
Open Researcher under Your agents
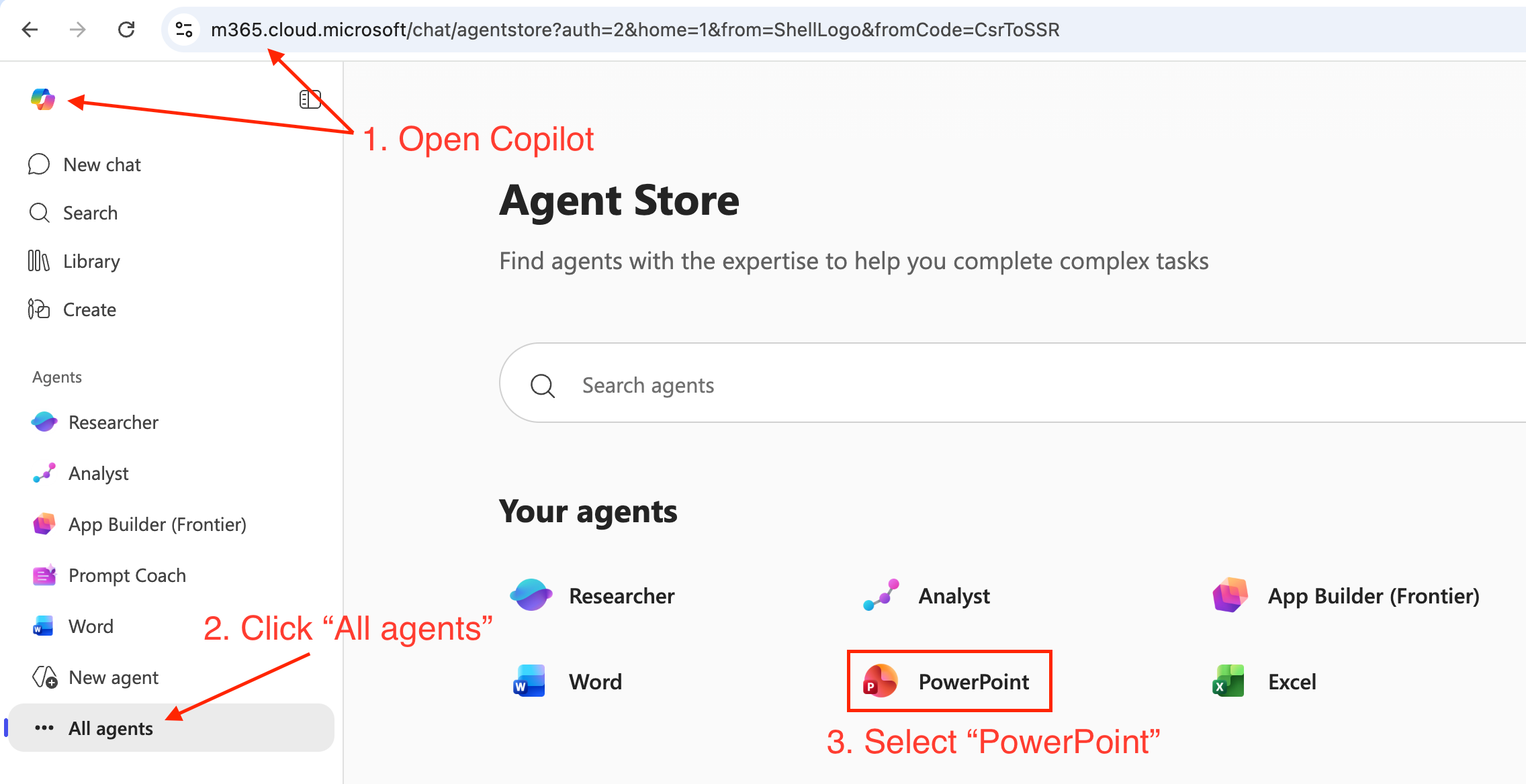coord(592,595)
